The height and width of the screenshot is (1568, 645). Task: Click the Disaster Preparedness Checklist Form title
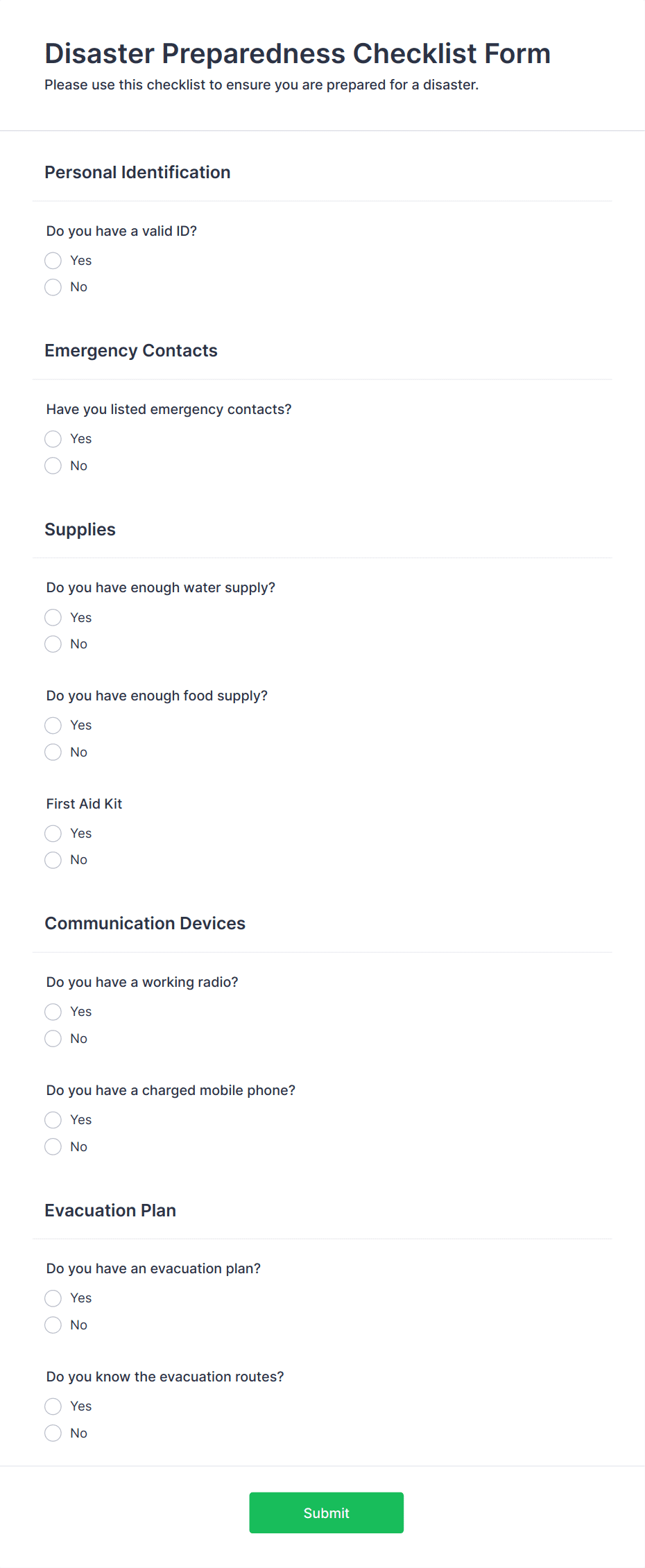(298, 53)
